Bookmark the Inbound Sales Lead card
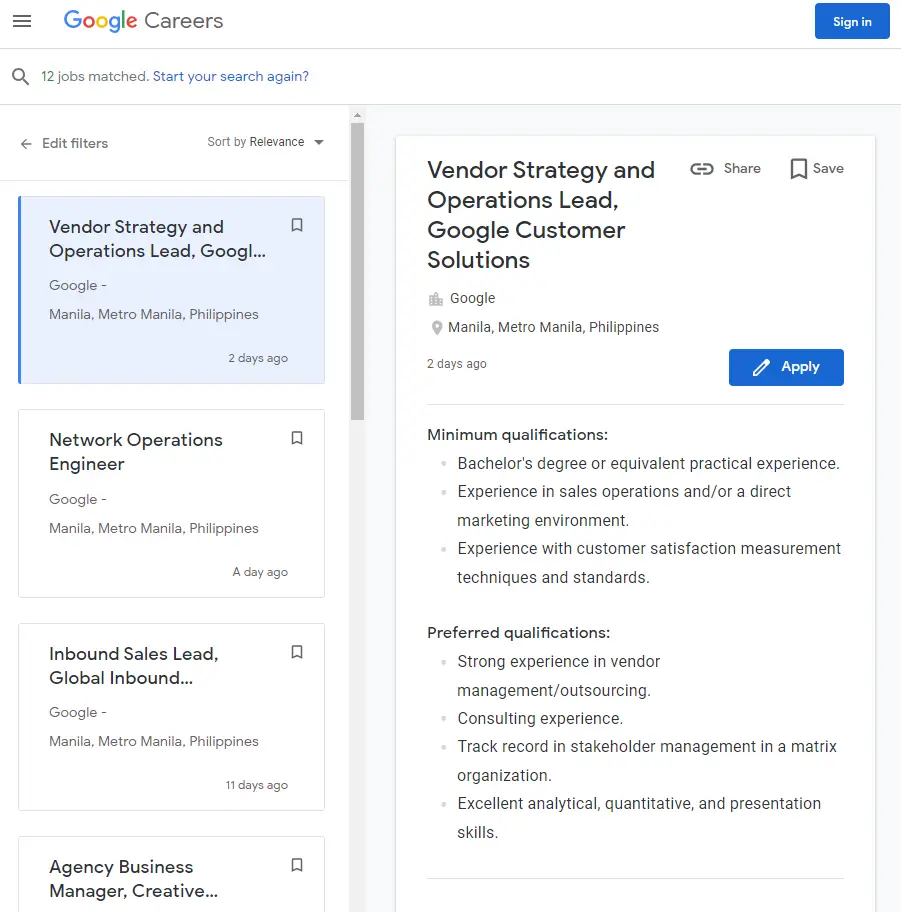 (x=297, y=652)
